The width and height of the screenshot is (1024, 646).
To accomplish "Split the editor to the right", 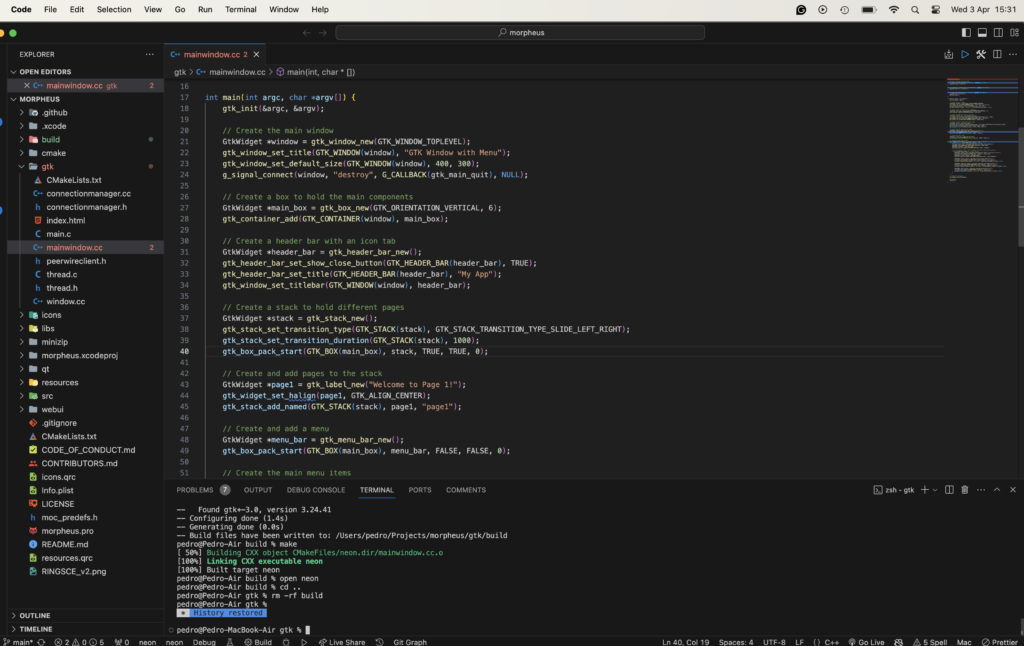I will [x=997, y=54].
